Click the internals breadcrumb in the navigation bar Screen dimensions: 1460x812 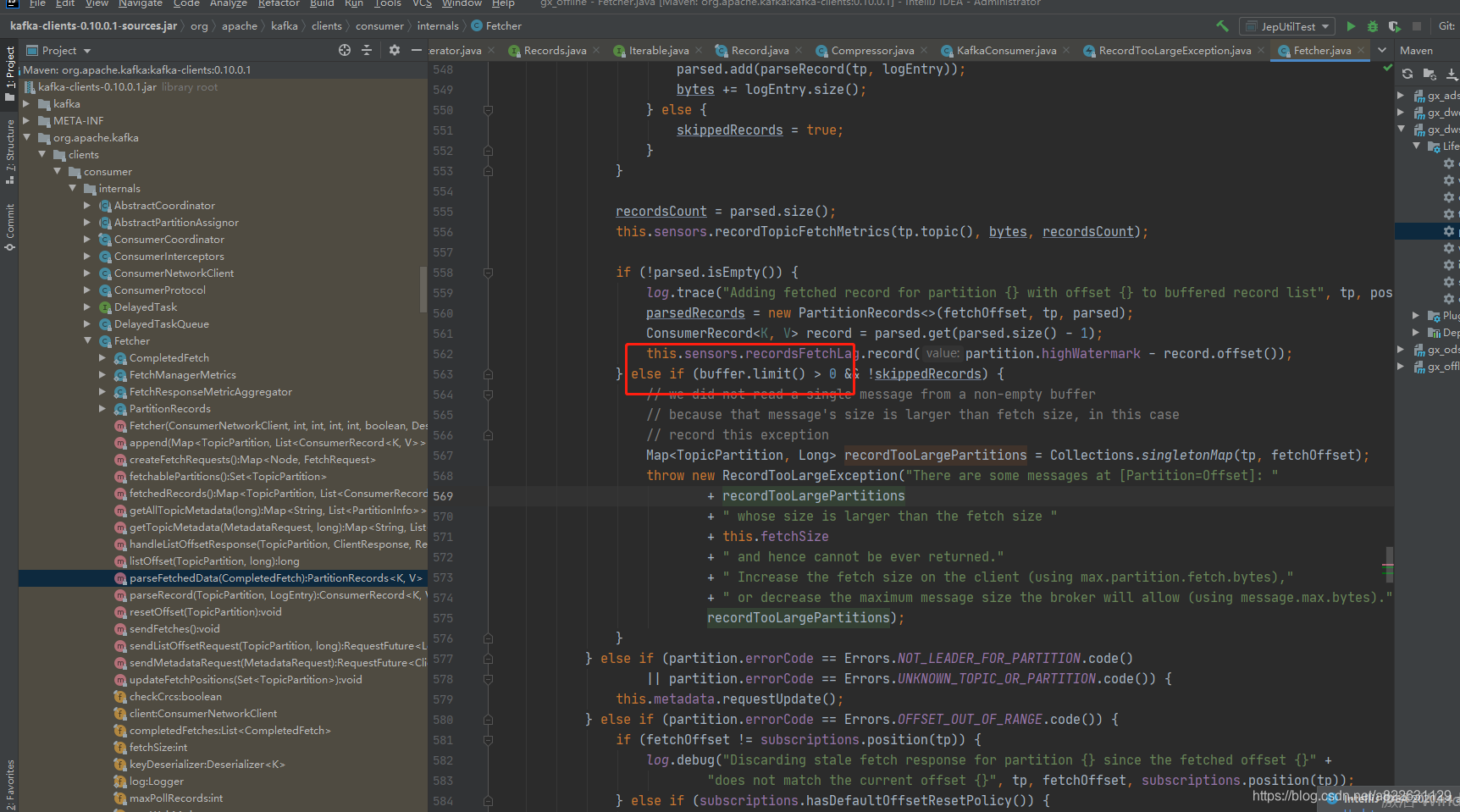tap(438, 26)
